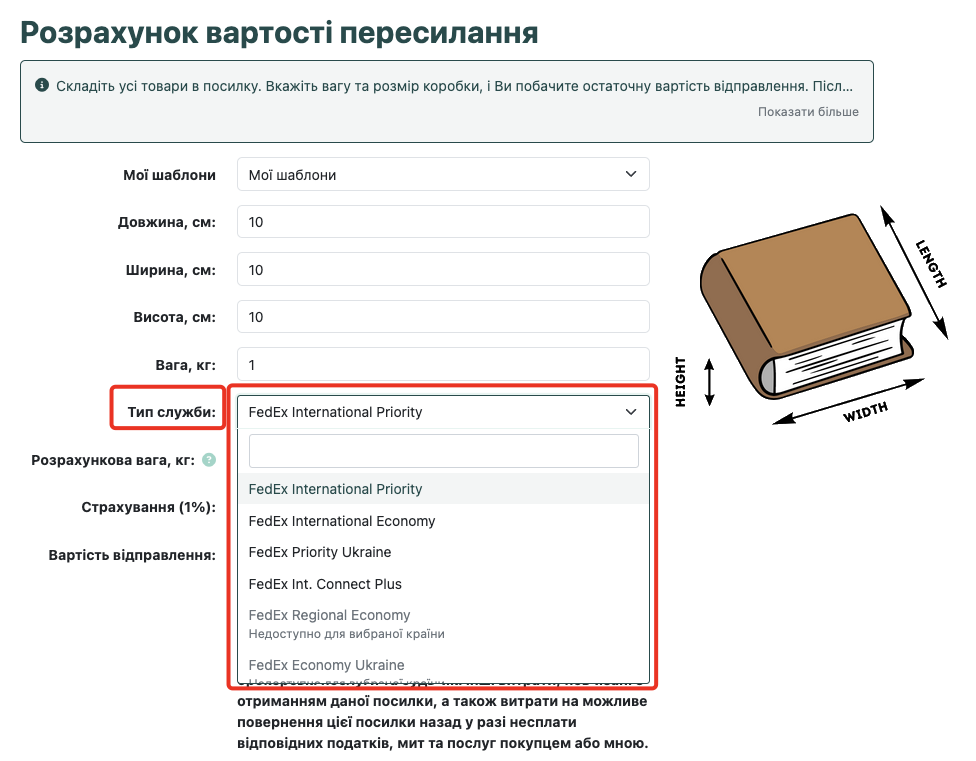Screen dimensions: 976x761
Task: Focus the Довжина, см input field
Action: click(443, 222)
